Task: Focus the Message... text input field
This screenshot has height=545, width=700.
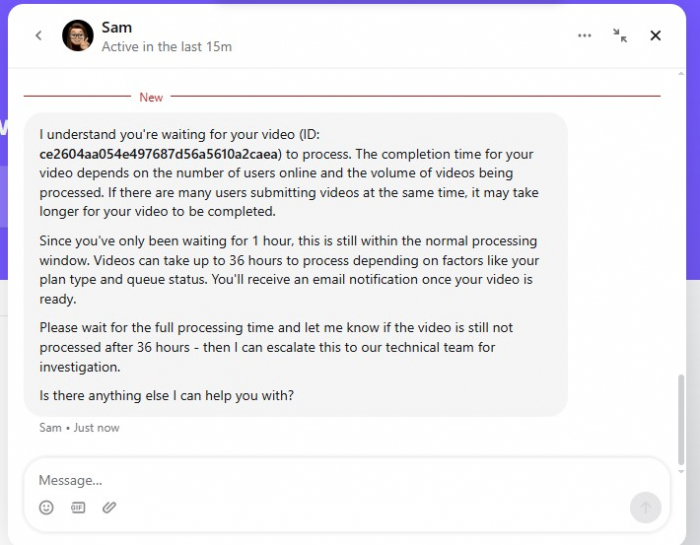Action: tap(330, 480)
